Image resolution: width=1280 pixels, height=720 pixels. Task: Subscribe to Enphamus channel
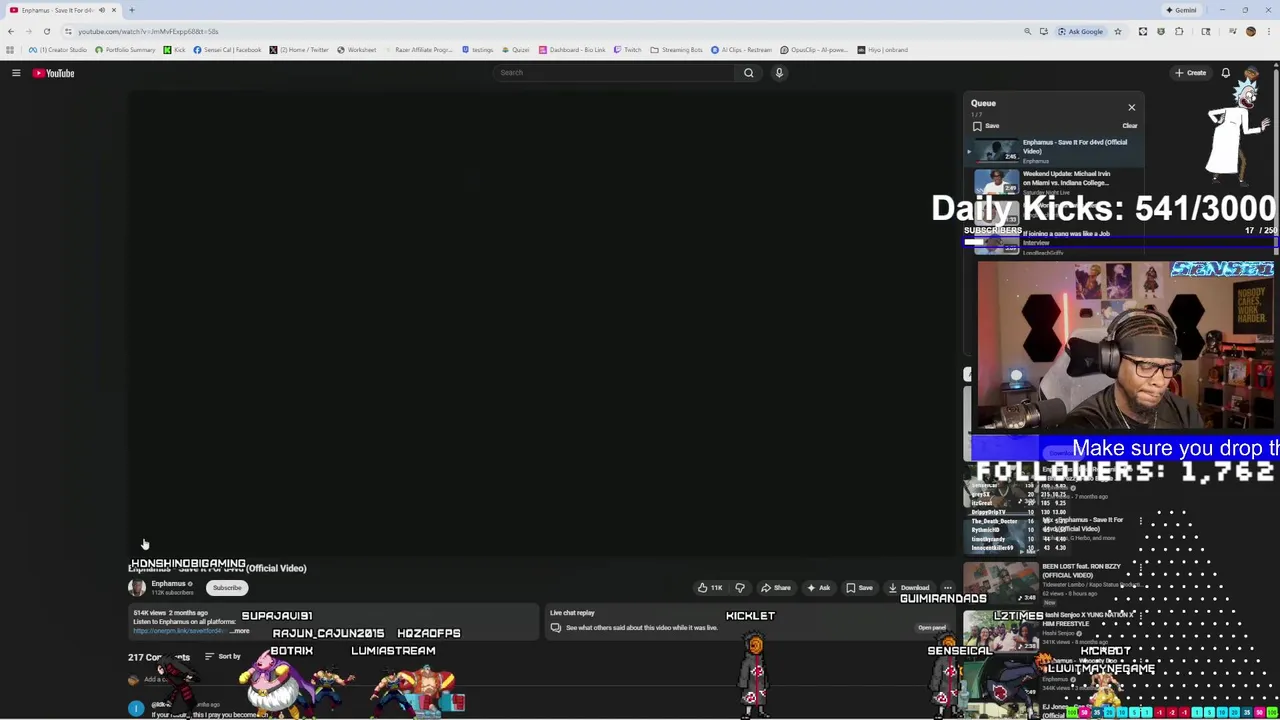point(227,588)
